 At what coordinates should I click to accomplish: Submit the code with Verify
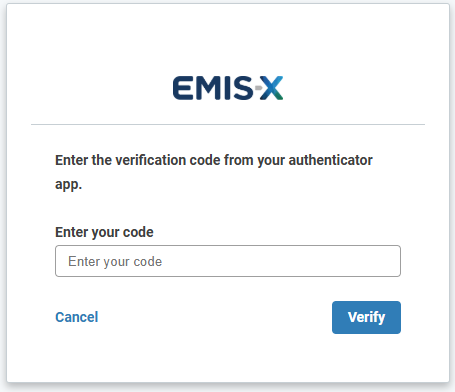coord(366,317)
